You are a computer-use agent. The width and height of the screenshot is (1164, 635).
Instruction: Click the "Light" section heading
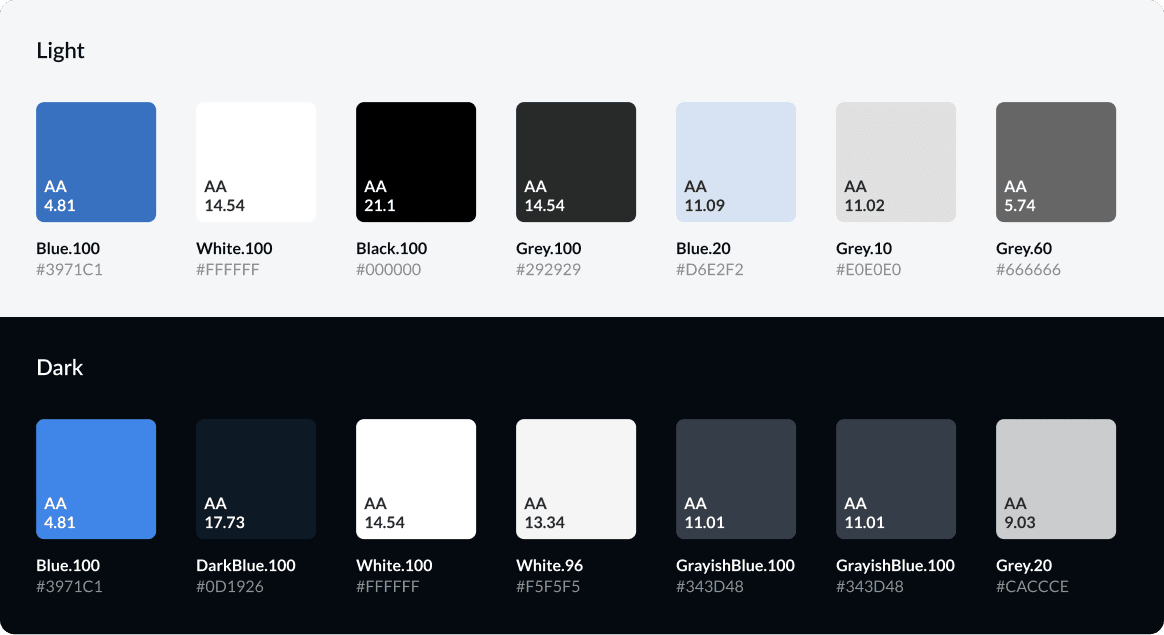click(x=60, y=51)
